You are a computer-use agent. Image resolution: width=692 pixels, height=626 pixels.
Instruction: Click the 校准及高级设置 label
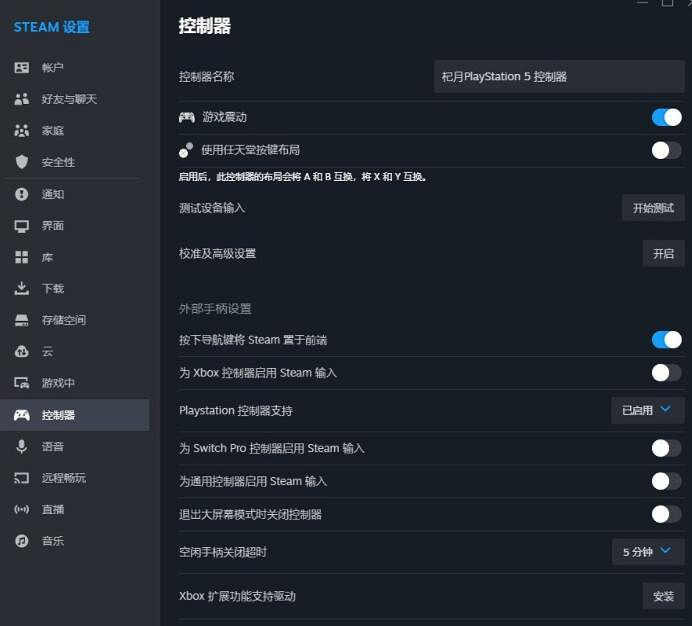pos(217,254)
